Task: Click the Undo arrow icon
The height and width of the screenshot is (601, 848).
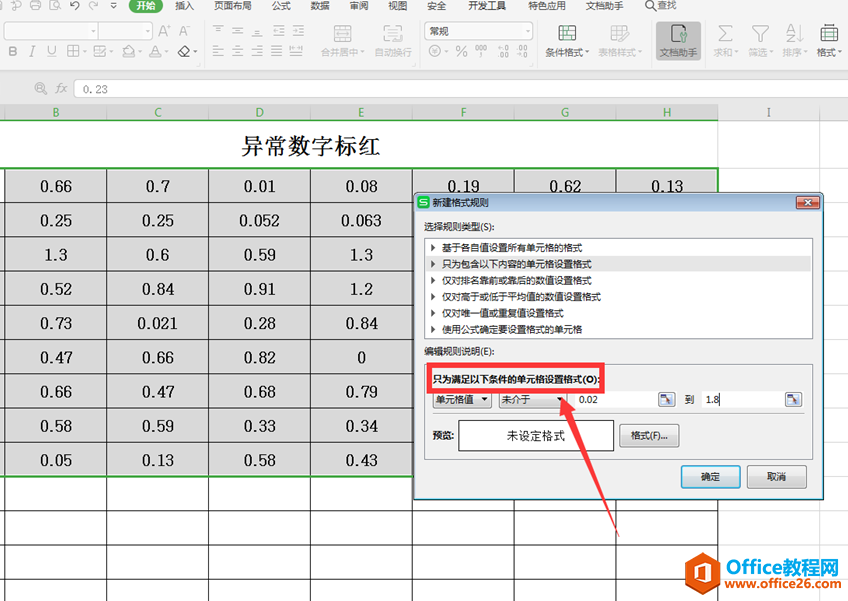Action: [x=75, y=5]
